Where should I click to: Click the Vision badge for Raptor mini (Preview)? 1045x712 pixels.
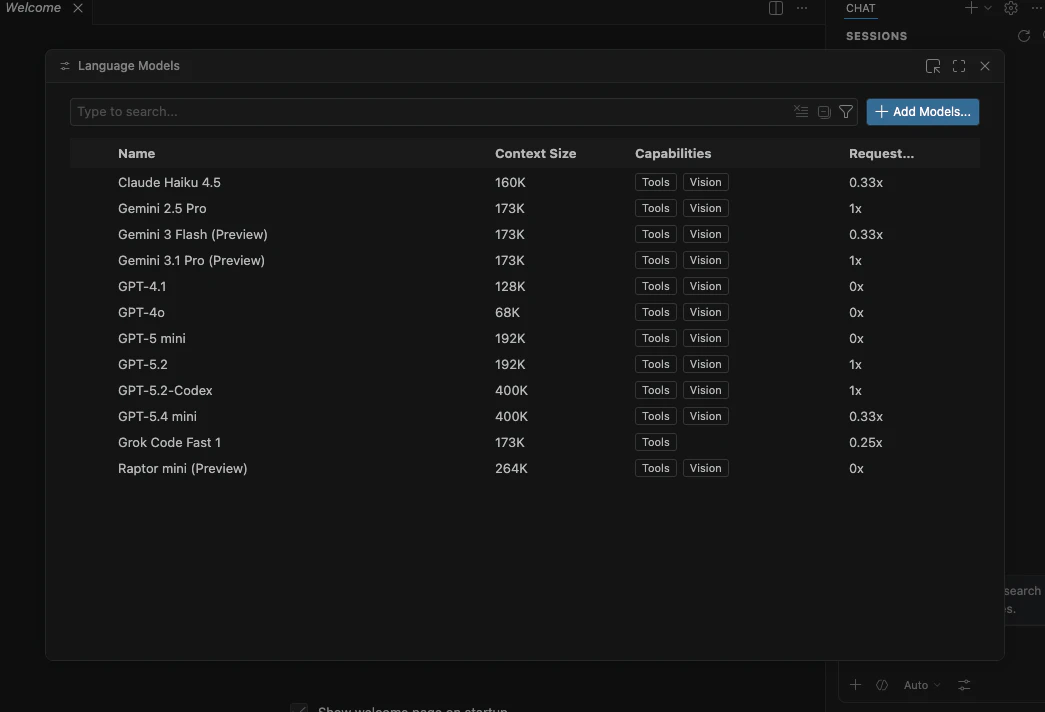click(x=706, y=468)
